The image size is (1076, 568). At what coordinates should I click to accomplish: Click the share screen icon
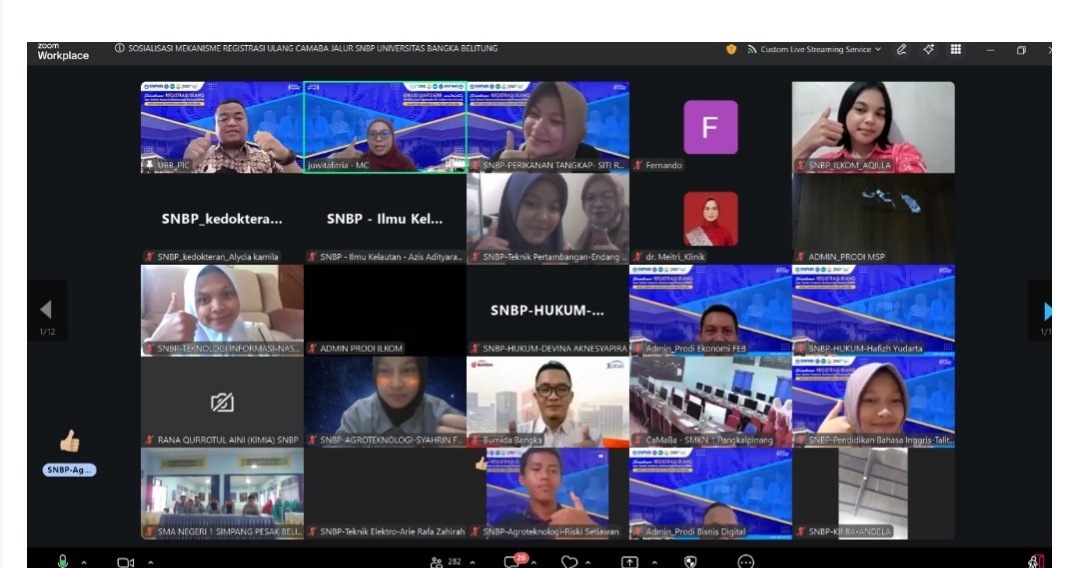629,562
